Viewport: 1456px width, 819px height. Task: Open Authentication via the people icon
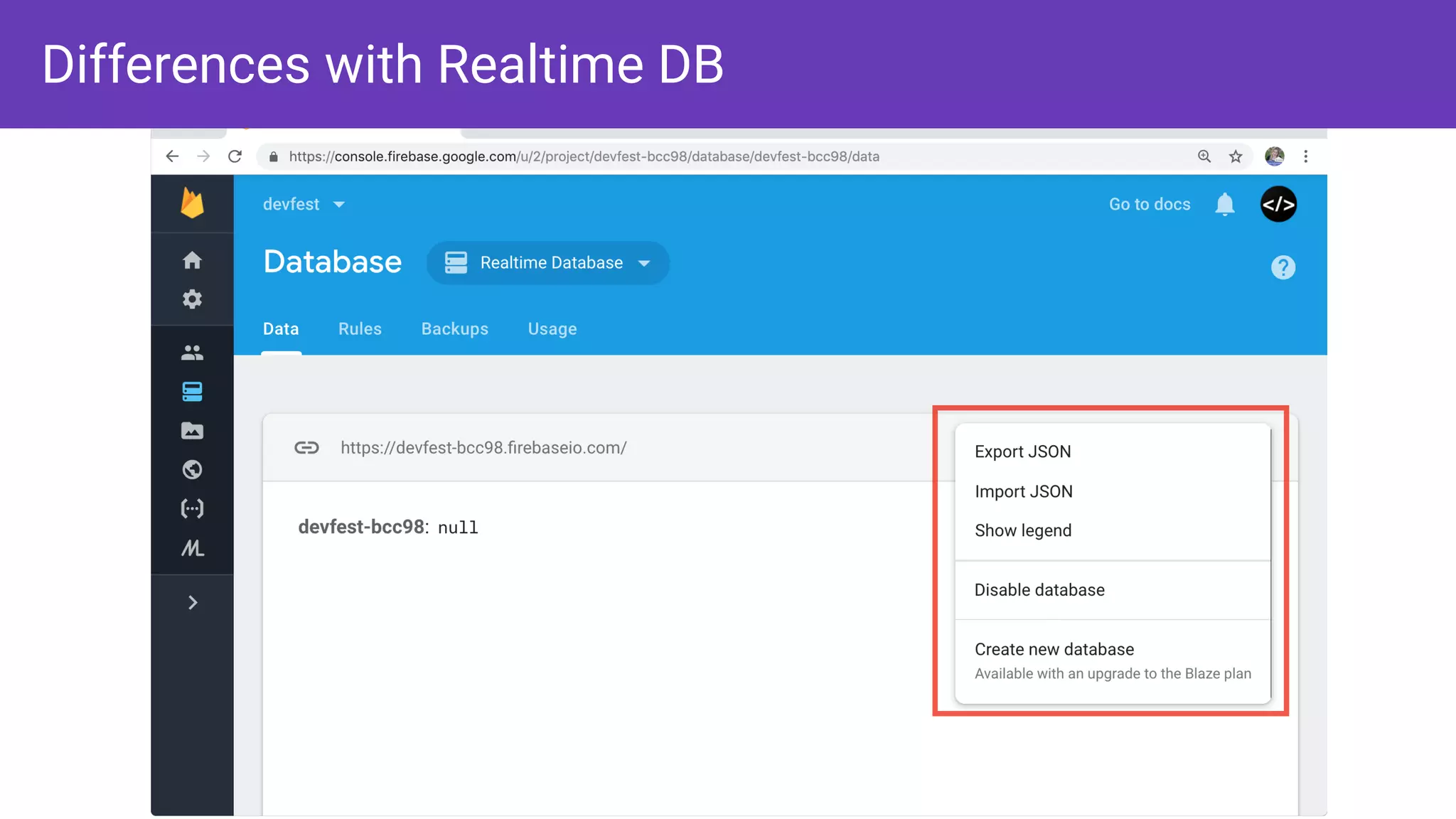click(x=192, y=353)
